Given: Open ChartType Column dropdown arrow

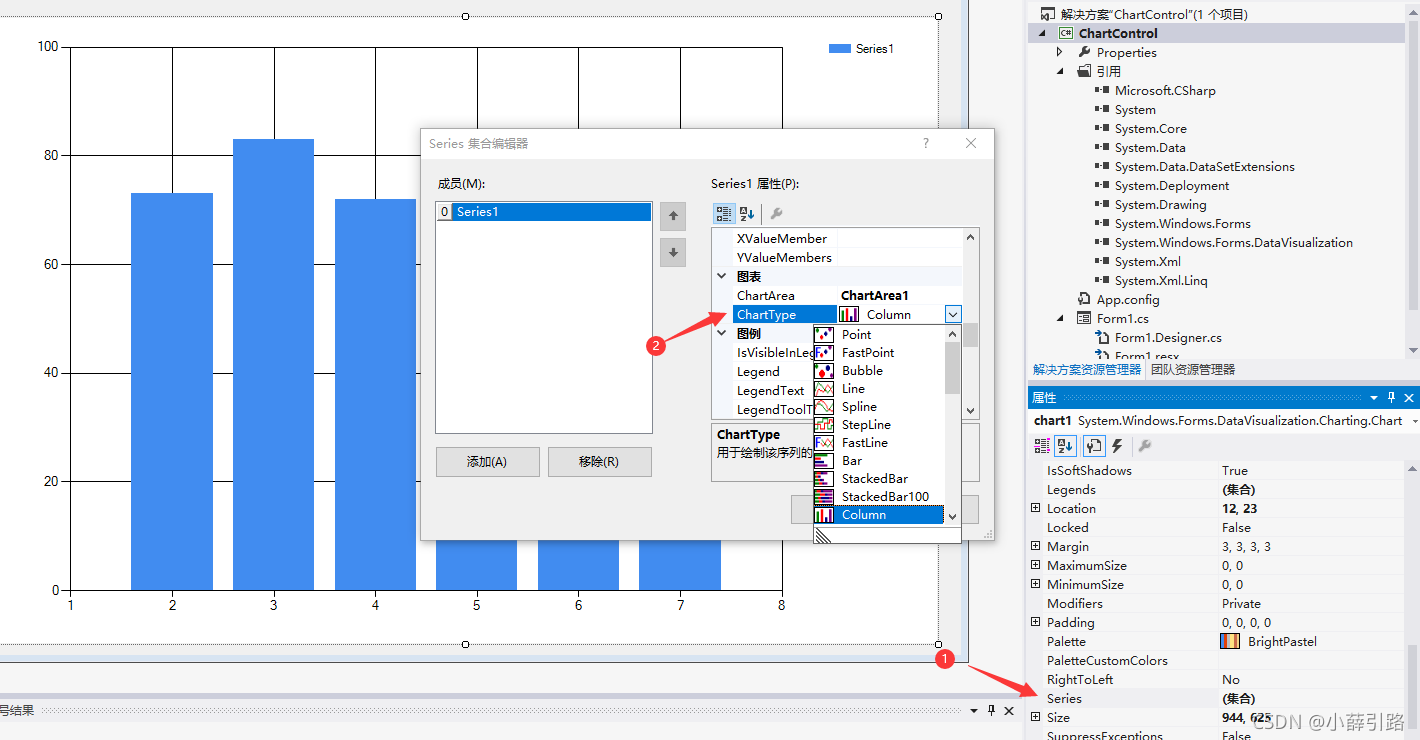Looking at the screenshot, I should tap(953, 314).
